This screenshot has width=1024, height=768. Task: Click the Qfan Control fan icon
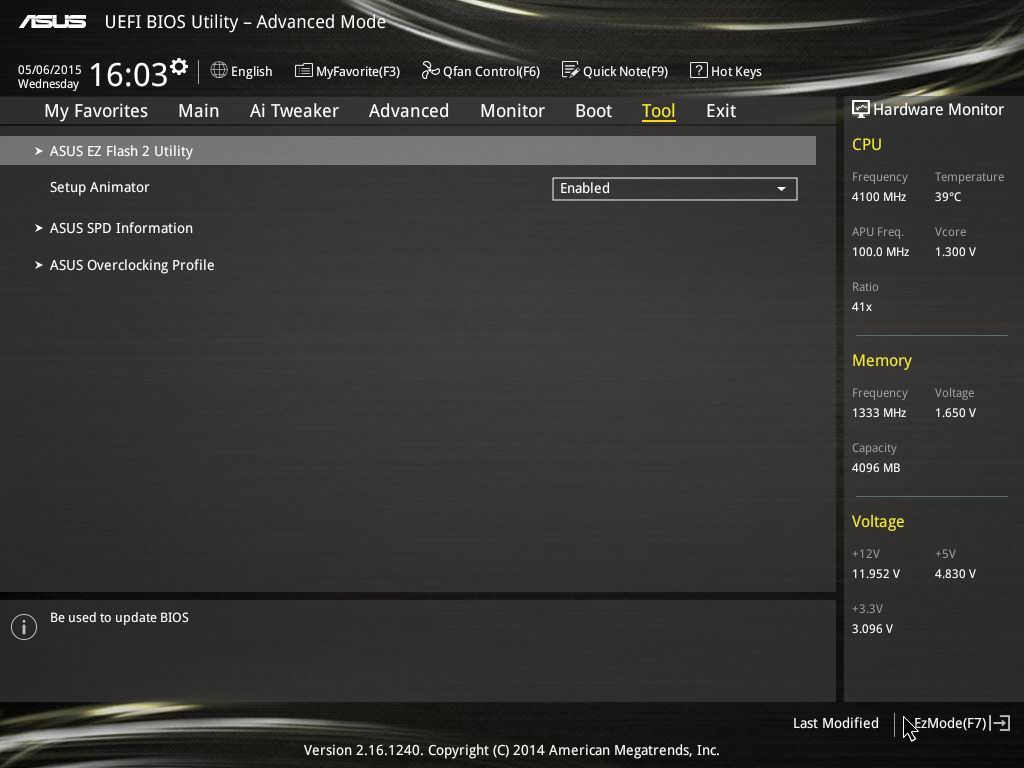coord(430,70)
